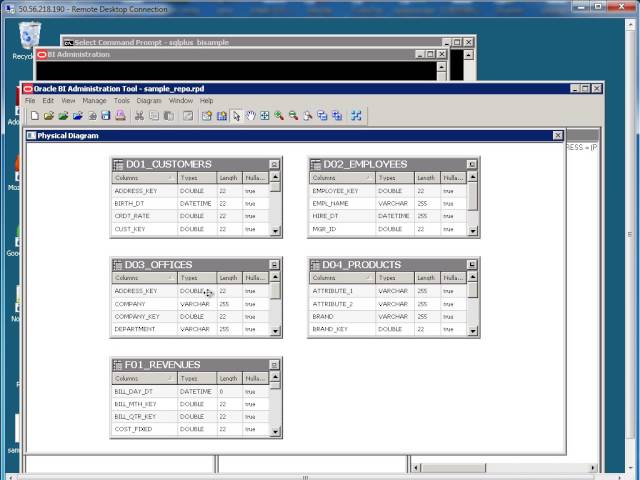
Task: Click the Paste toolbar icon
Action: (168, 116)
